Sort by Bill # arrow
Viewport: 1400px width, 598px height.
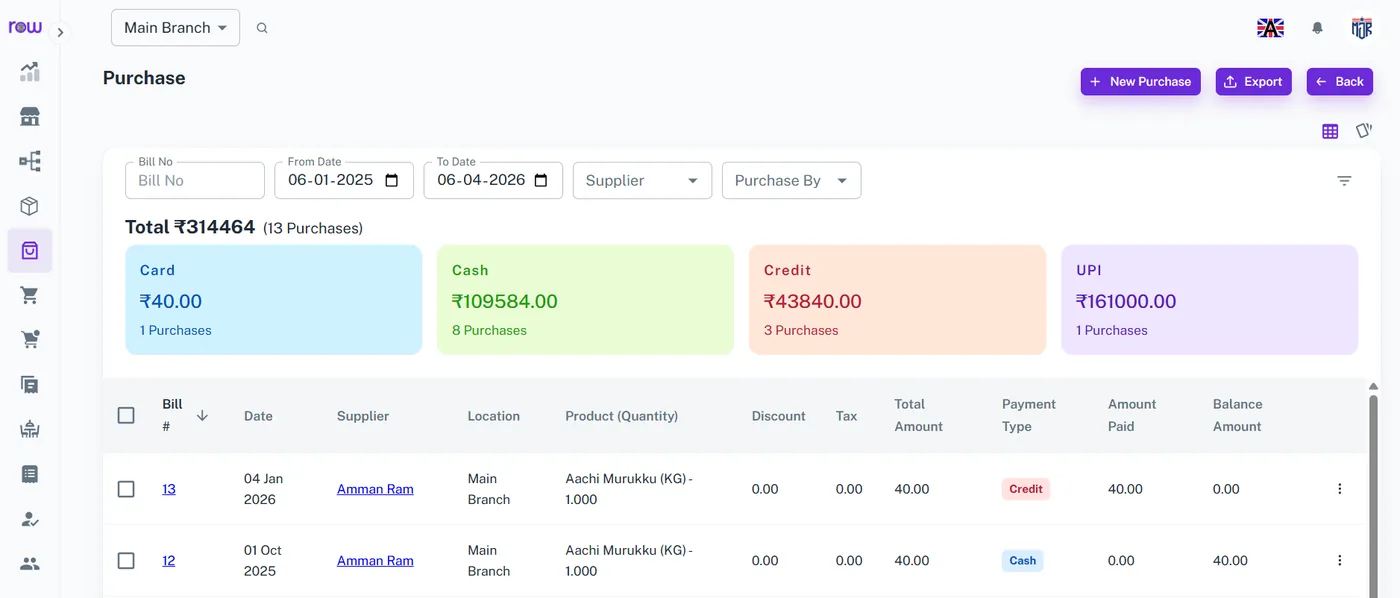click(202, 415)
